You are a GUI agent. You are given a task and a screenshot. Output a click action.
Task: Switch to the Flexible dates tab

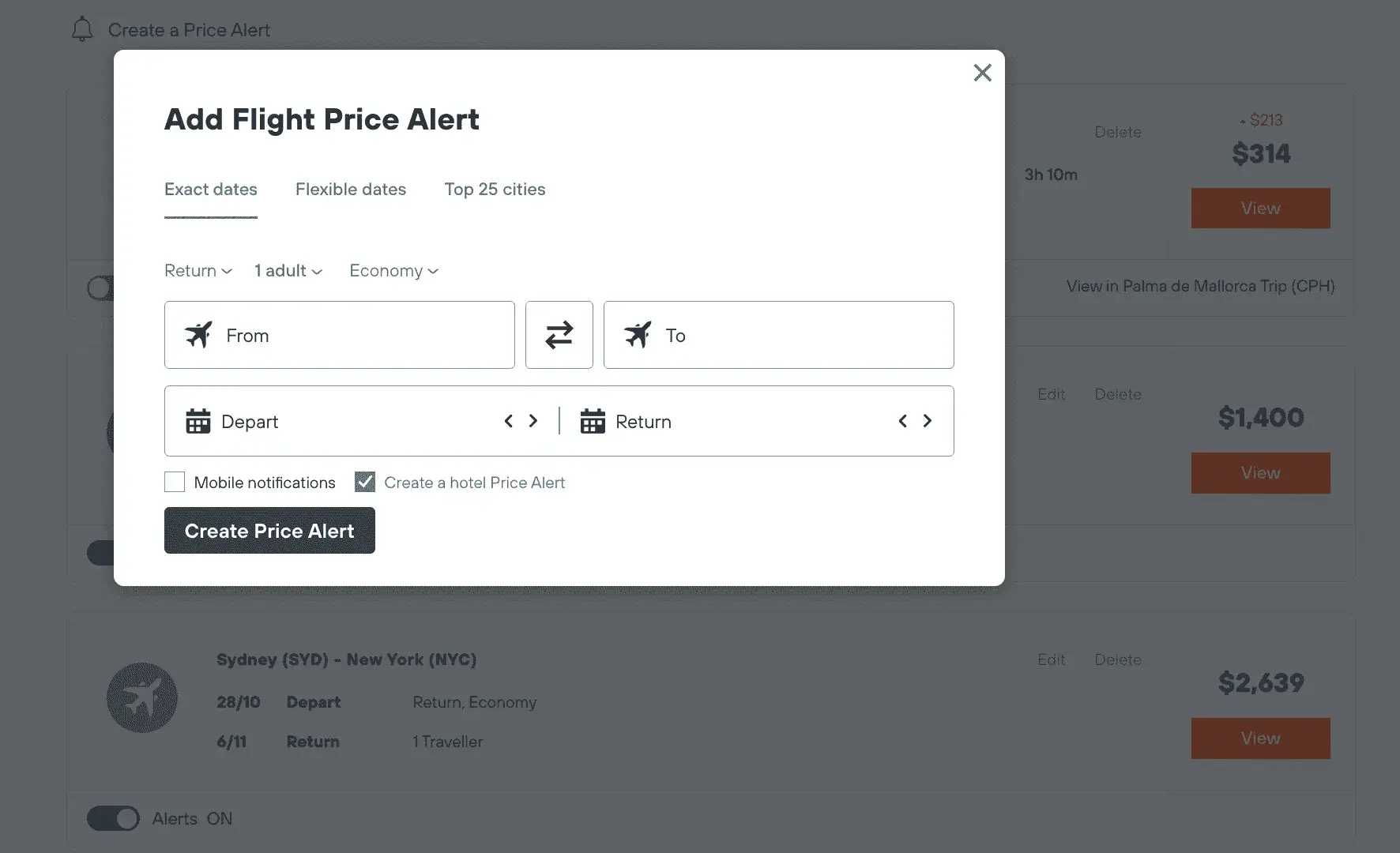point(351,190)
